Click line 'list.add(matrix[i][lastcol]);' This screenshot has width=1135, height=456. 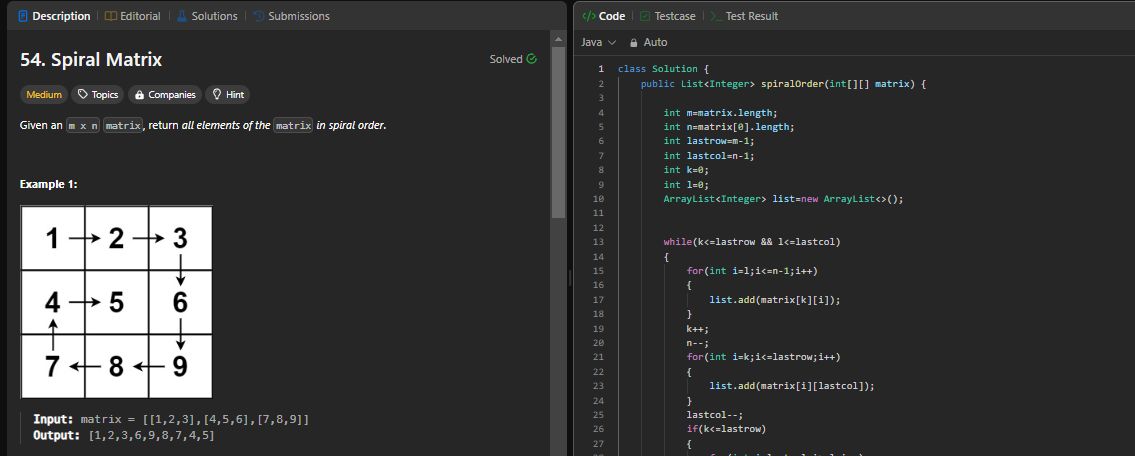coord(792,386)
